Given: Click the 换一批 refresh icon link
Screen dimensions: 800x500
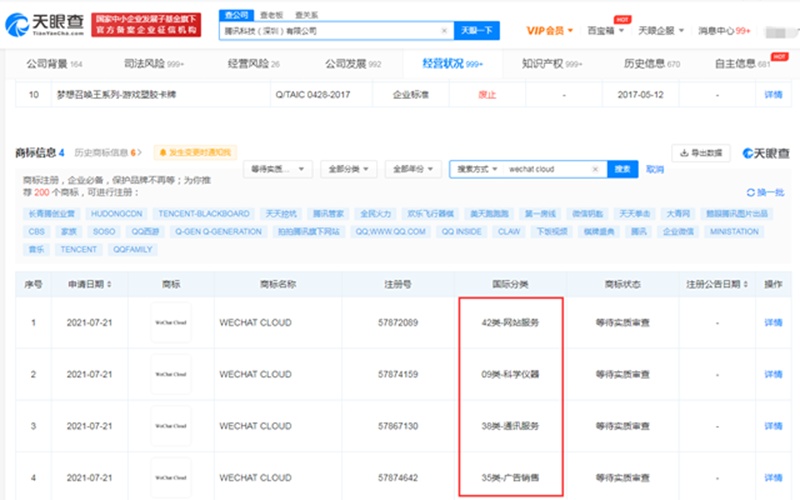Looking at the screenshot, I should (765, 192).
